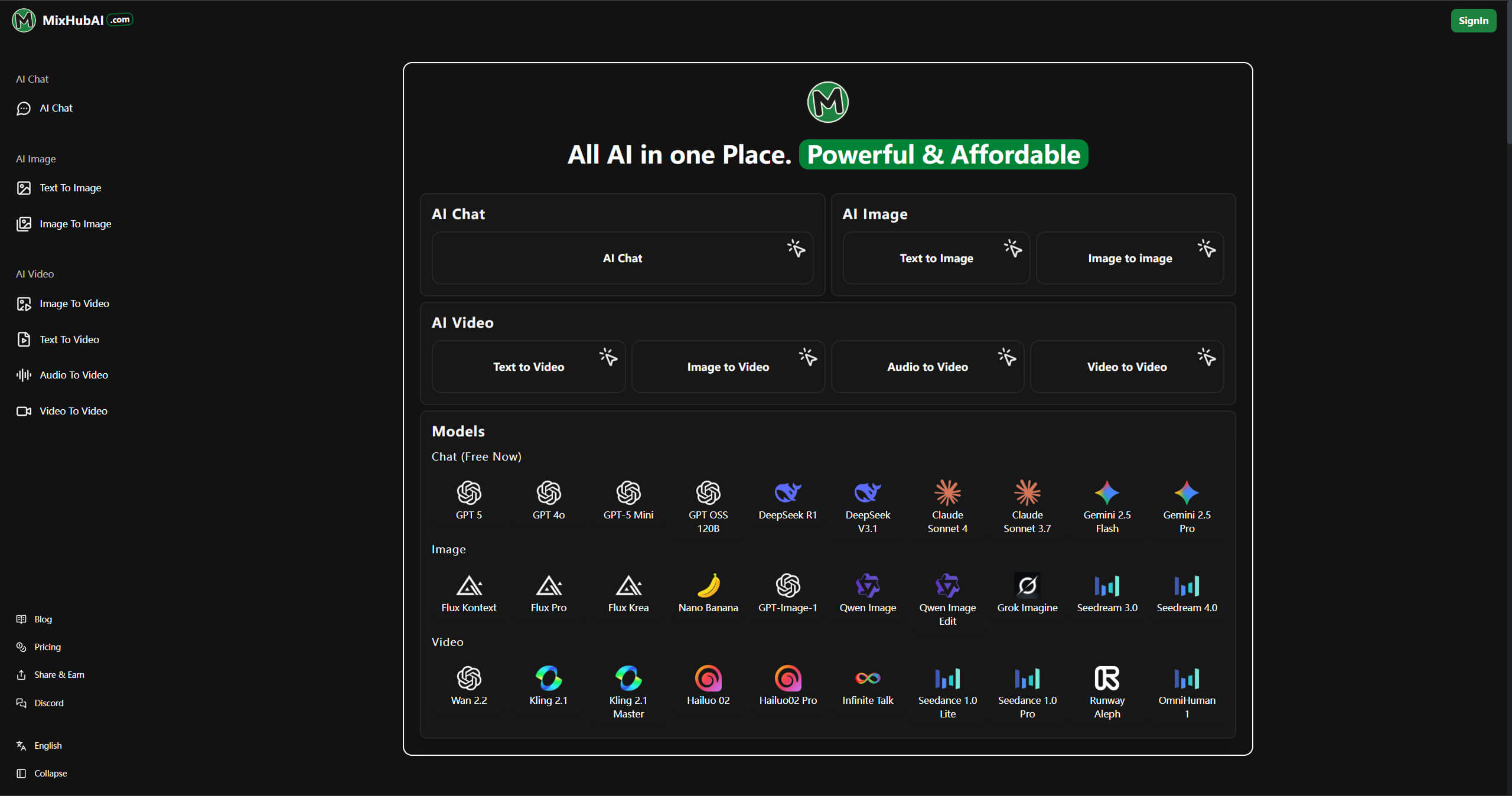Click the SignIn button
1512x796 pixels.
point(1474,20)
